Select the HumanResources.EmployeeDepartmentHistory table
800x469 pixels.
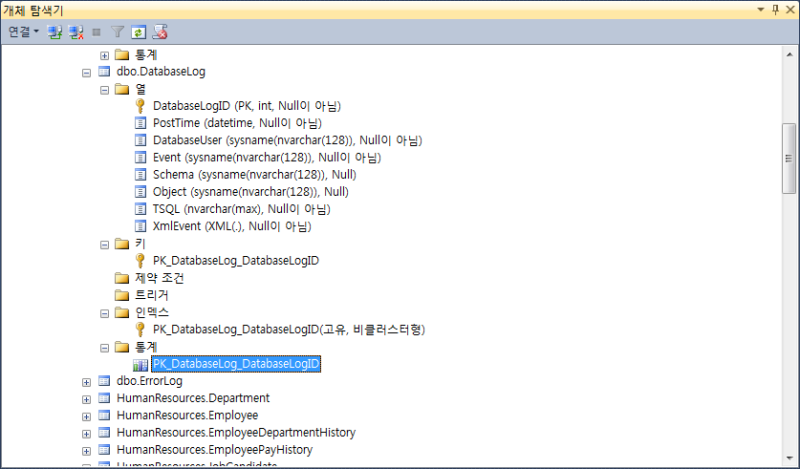click(x=236, y=432)
